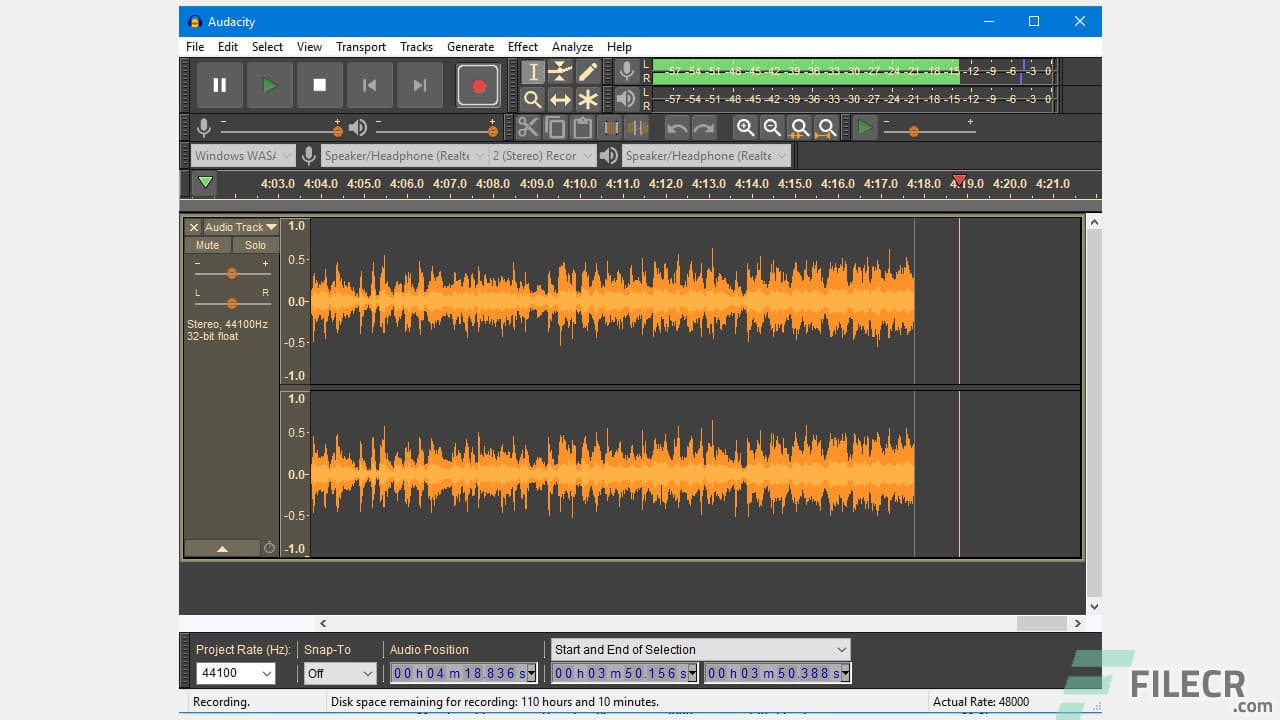
Task: Close the Audio Track
Action: [193, 227]
